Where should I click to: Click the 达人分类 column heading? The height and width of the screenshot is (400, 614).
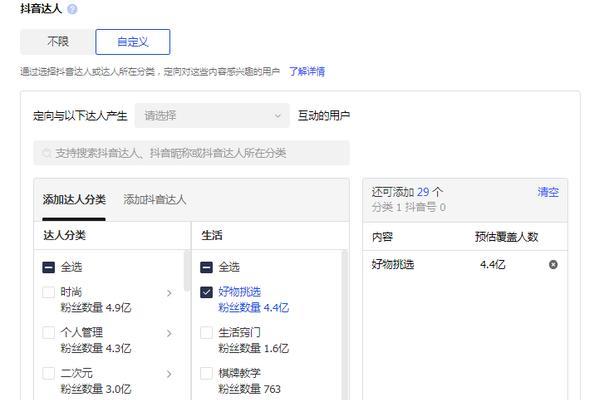pyautogui.click(x=65, y=235)
